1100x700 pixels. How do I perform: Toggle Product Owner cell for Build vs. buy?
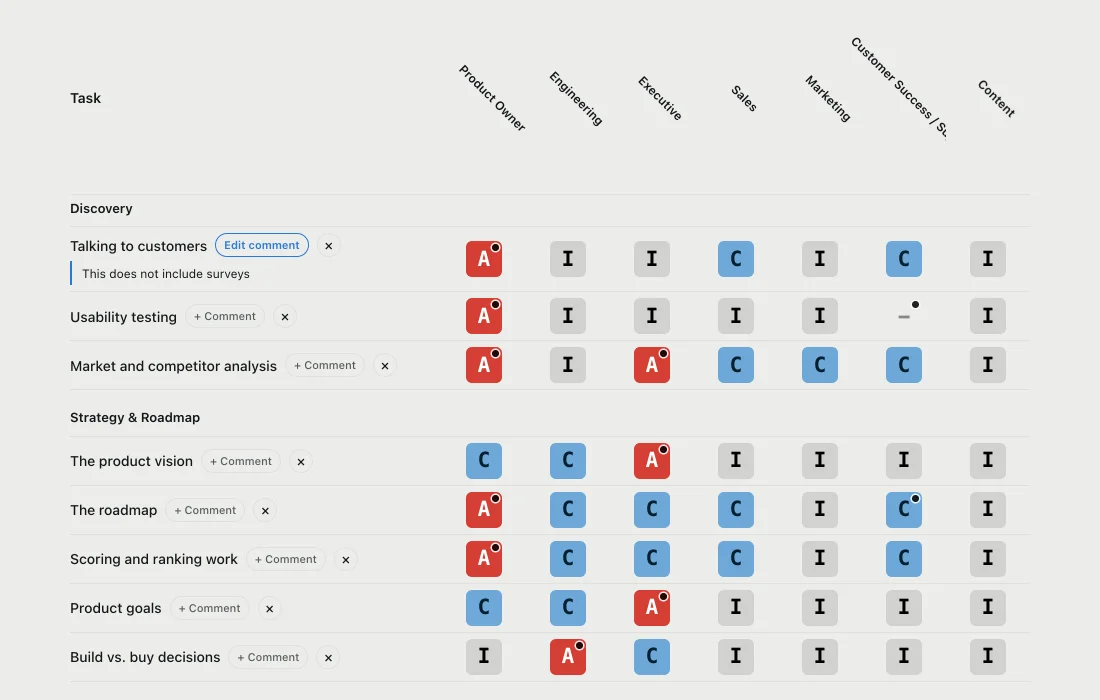click(x=484, y=657)
